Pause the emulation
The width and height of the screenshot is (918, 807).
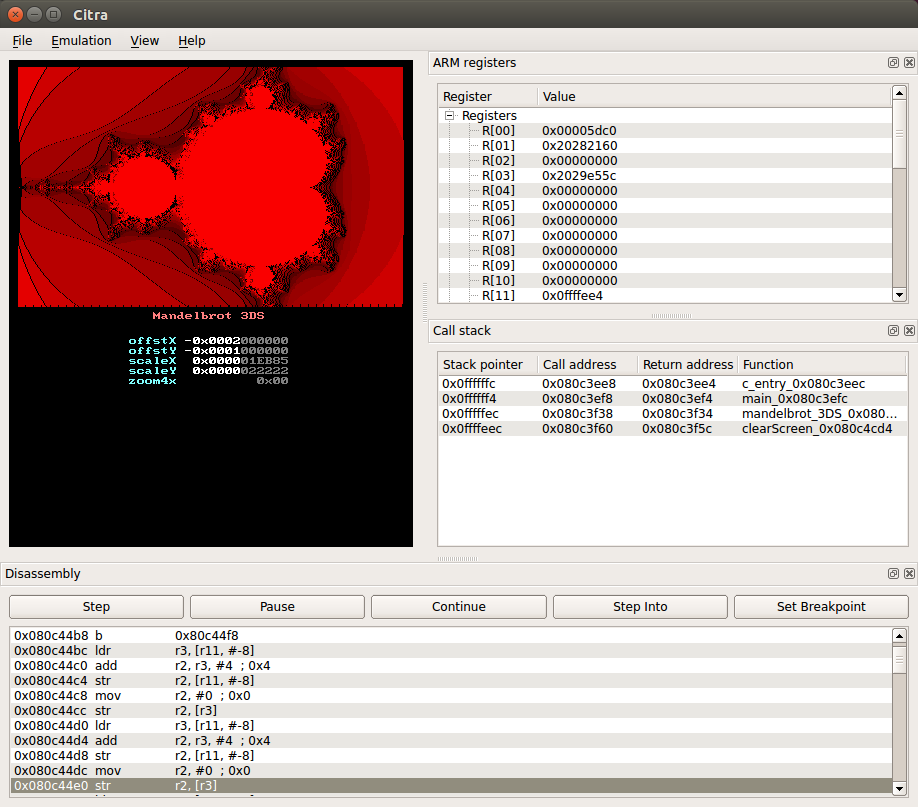tap(277, 607)
